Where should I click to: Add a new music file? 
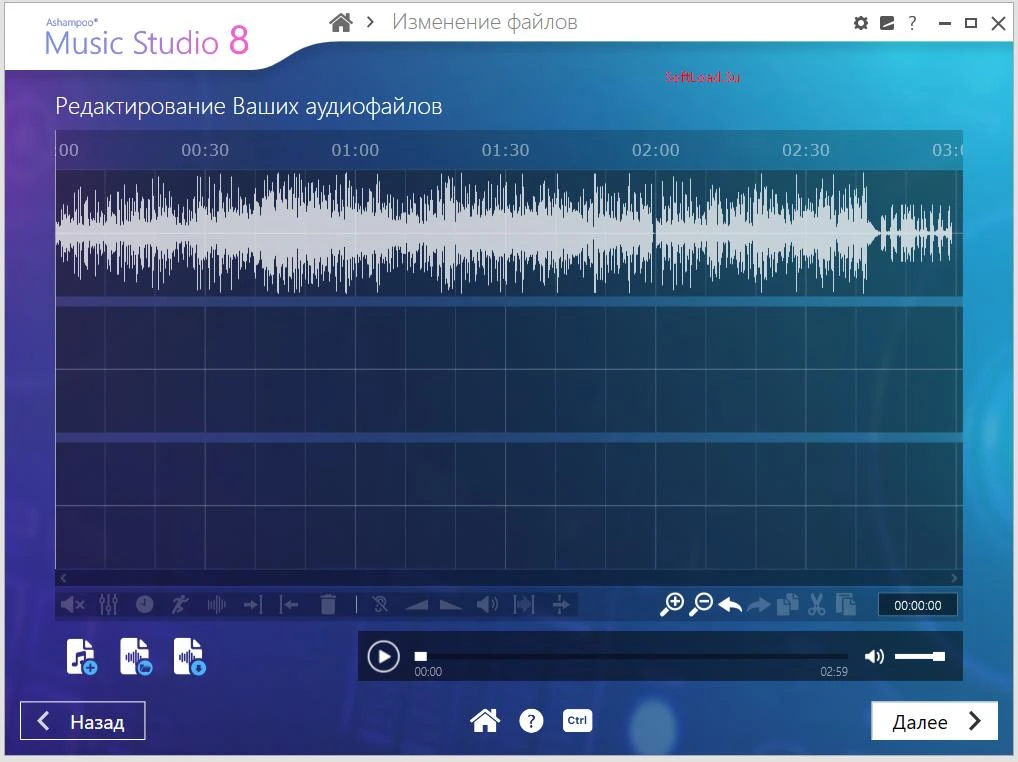tap(82, 657)
